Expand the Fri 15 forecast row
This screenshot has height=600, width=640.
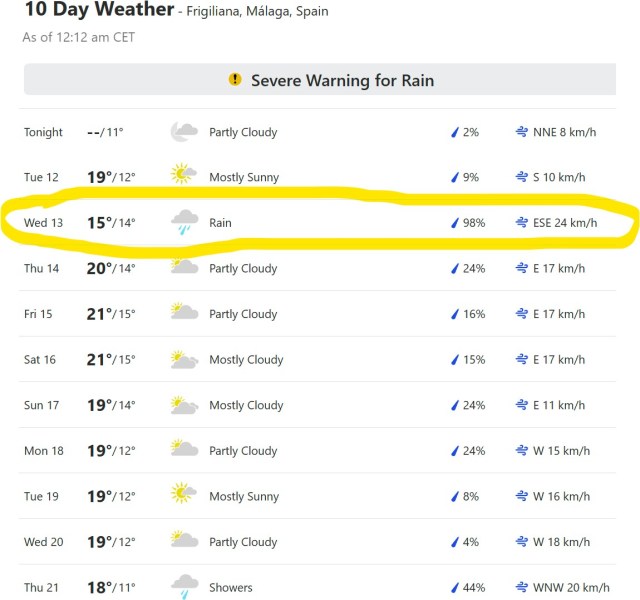tap(320, 314)
